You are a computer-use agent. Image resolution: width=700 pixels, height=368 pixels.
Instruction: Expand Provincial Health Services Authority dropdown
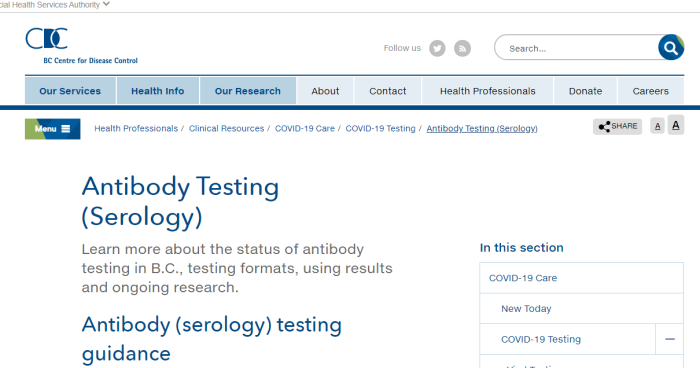click(106, 4)
